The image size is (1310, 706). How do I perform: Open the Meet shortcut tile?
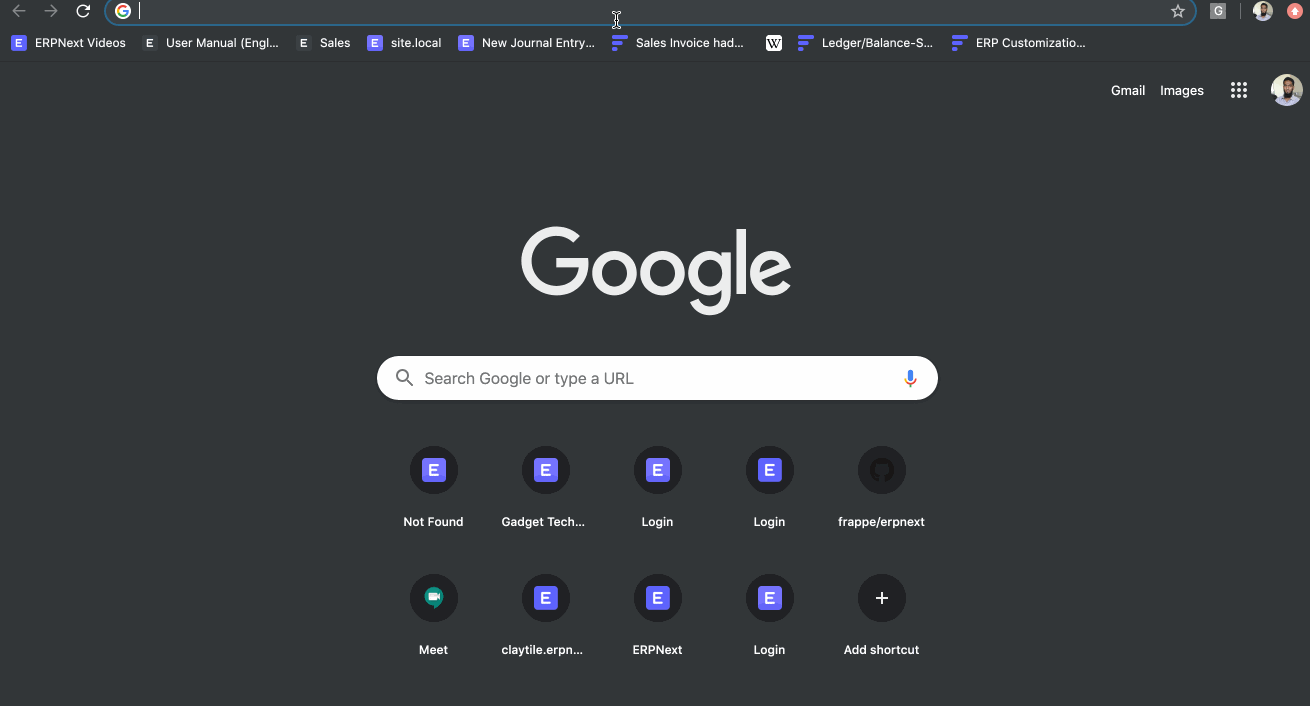(x=433, y=598)
